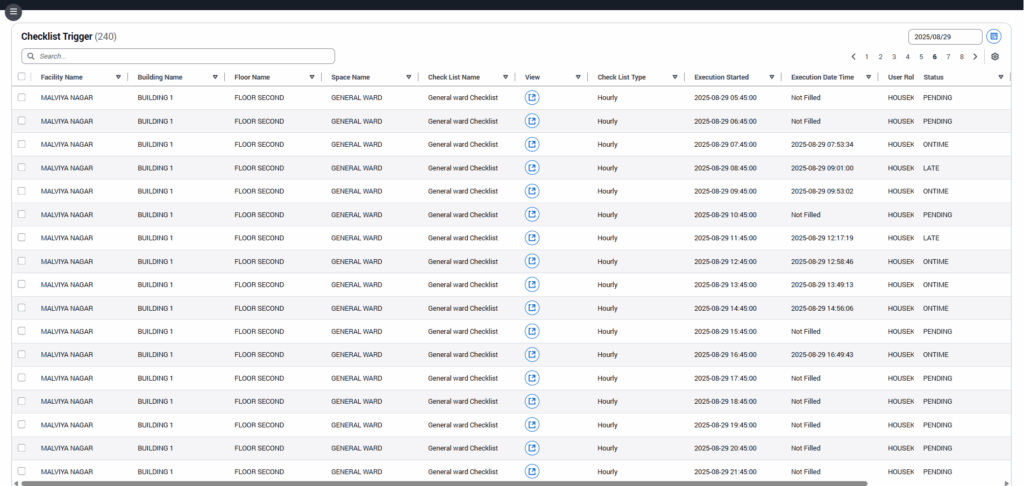This screenshot has width=1024, height=486.
Task: Open view icon for 17:45:00 row
Action: (532, 378)
